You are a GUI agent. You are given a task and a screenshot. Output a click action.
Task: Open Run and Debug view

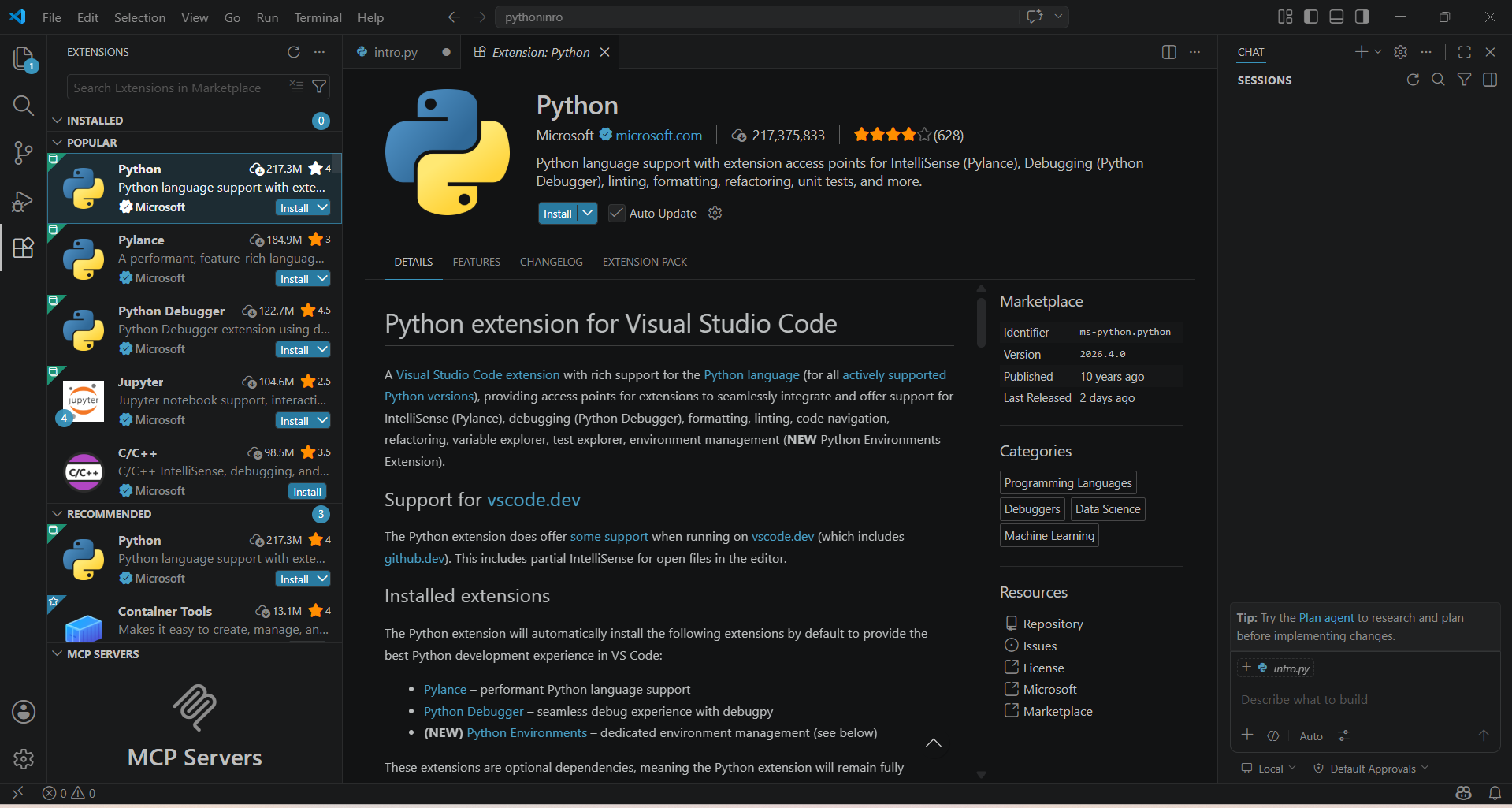24,201
